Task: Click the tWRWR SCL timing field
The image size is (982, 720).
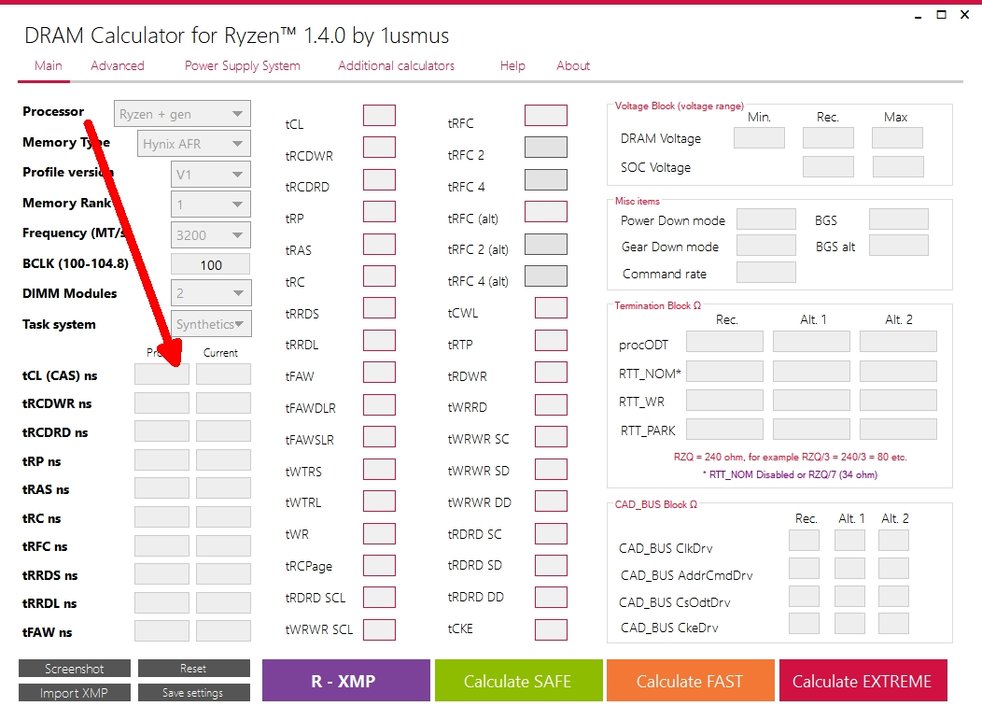Action: 380,629
